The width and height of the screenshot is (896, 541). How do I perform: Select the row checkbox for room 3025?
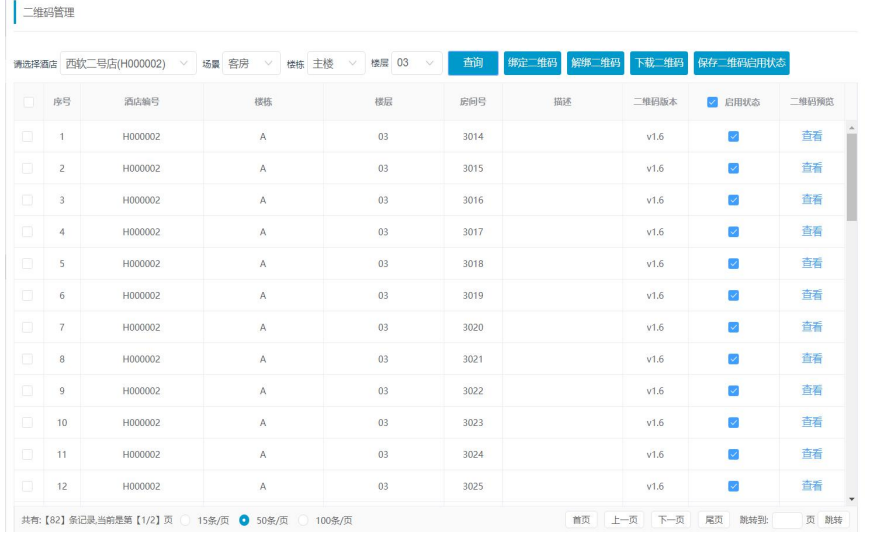[x=27, y=486]
